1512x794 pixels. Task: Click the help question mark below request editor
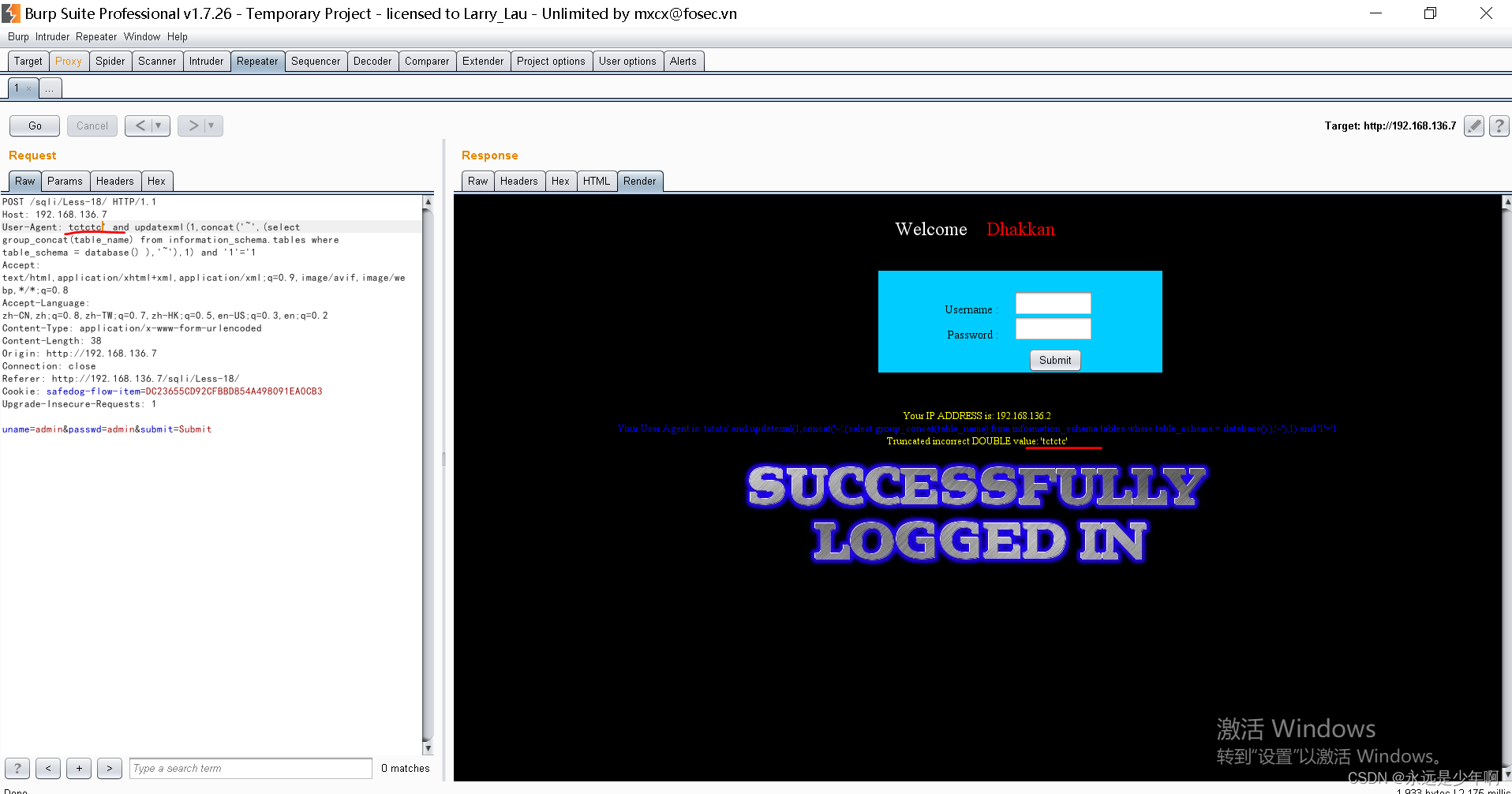17,768
